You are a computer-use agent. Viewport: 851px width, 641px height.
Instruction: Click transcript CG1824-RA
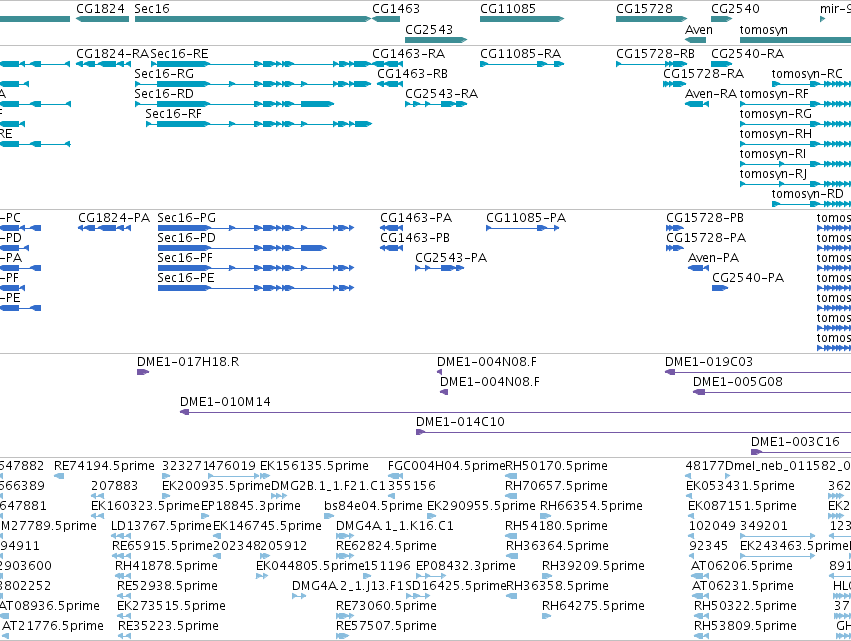103,64
